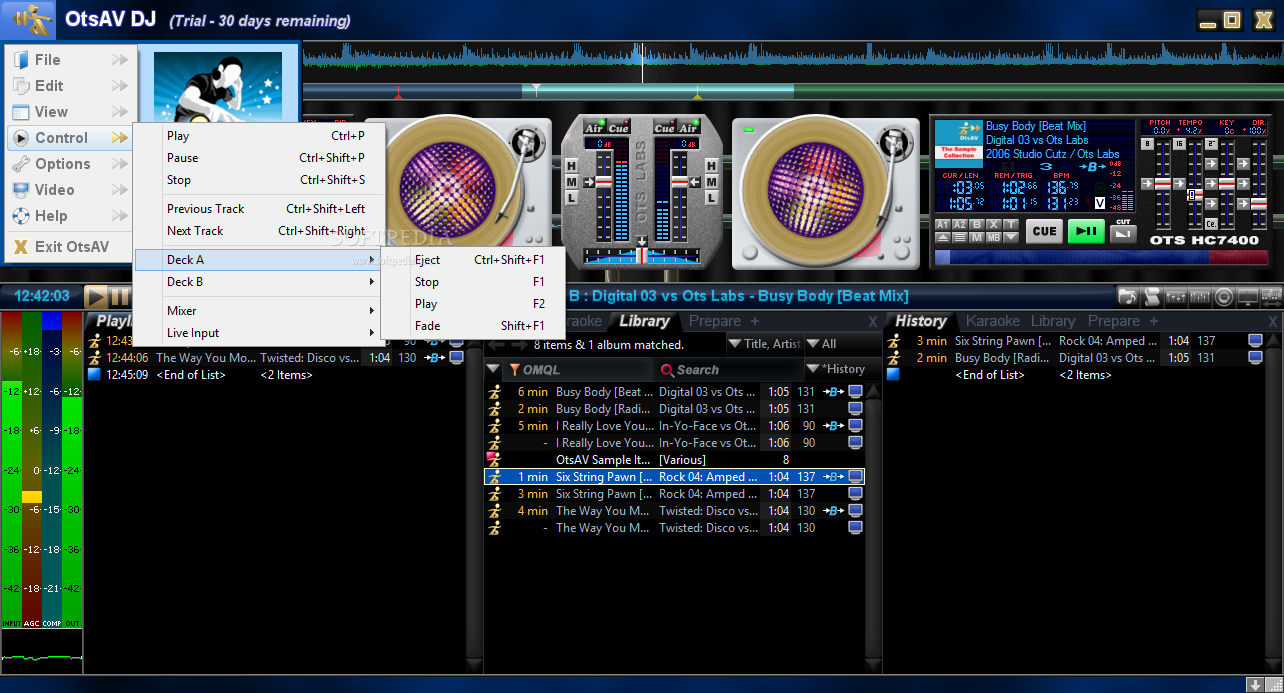The image size is (1284, 693).
Task: Click the main play button beside the clock
Action: click(96, 297)
